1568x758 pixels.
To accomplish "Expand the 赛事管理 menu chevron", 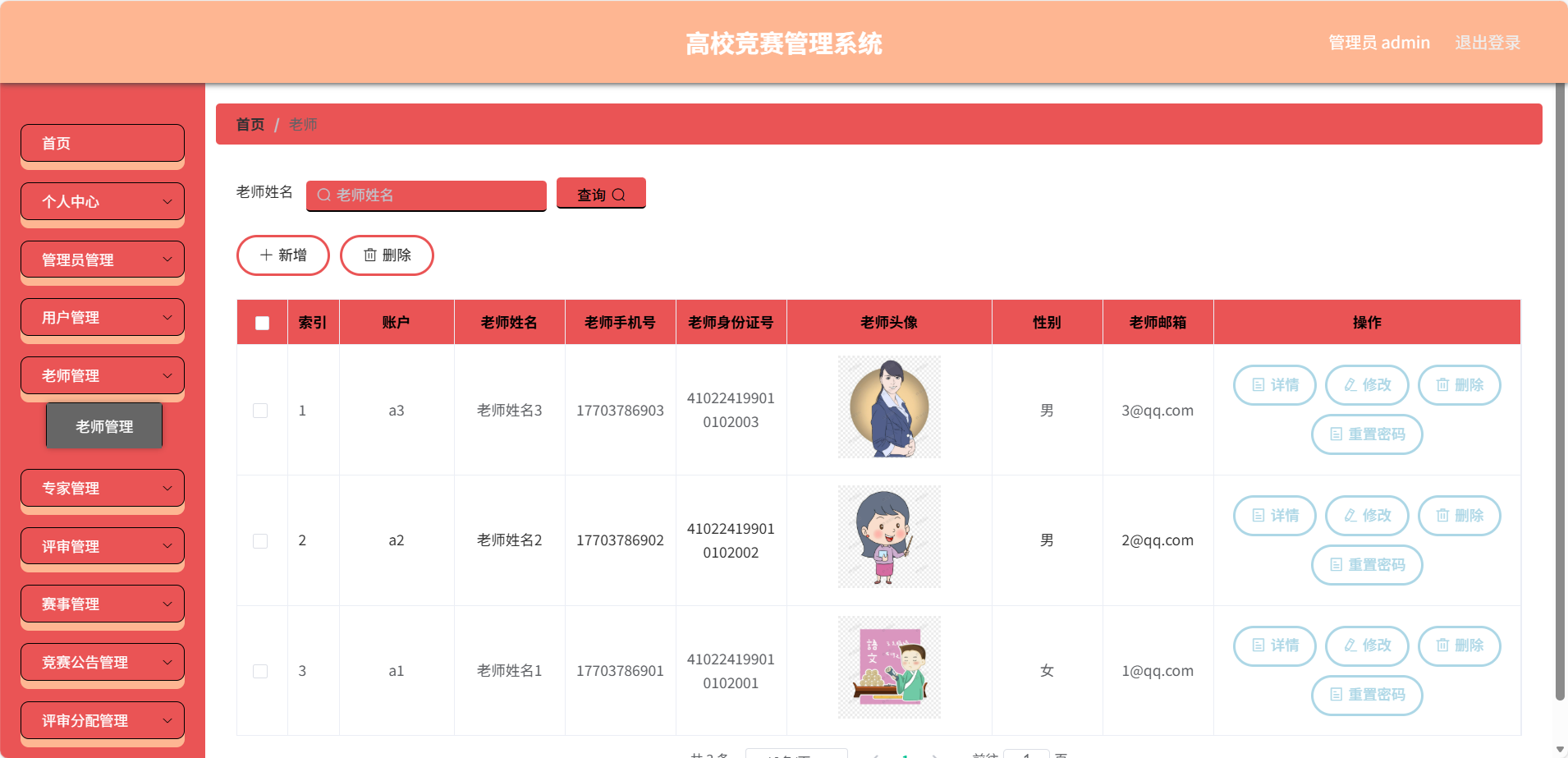I will [167, 604].
